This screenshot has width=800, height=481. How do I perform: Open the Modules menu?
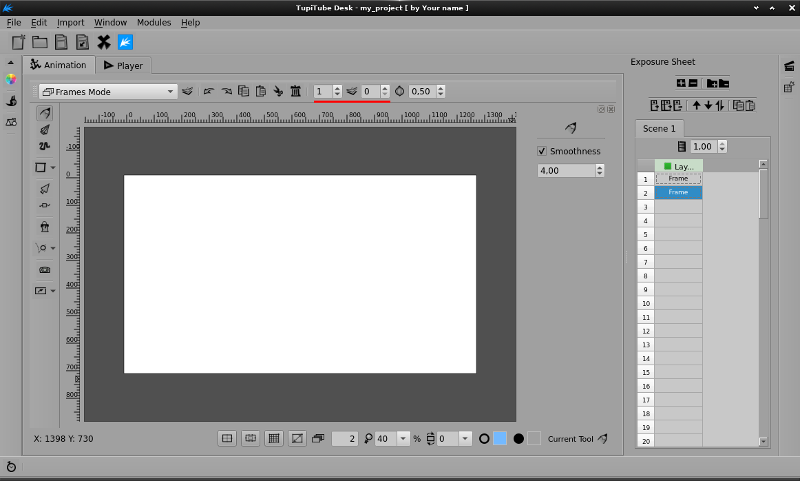click(154, 22)
